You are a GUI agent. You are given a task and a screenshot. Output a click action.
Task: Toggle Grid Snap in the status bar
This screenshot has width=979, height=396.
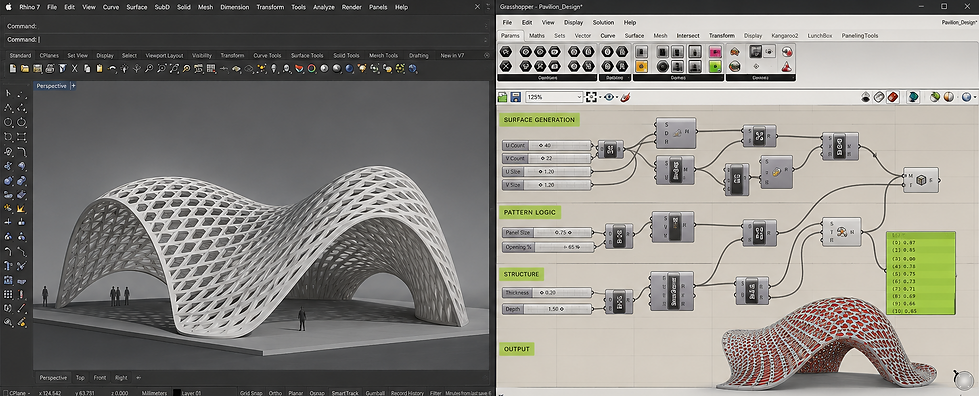pyautogui.click(x=251, y=393)
